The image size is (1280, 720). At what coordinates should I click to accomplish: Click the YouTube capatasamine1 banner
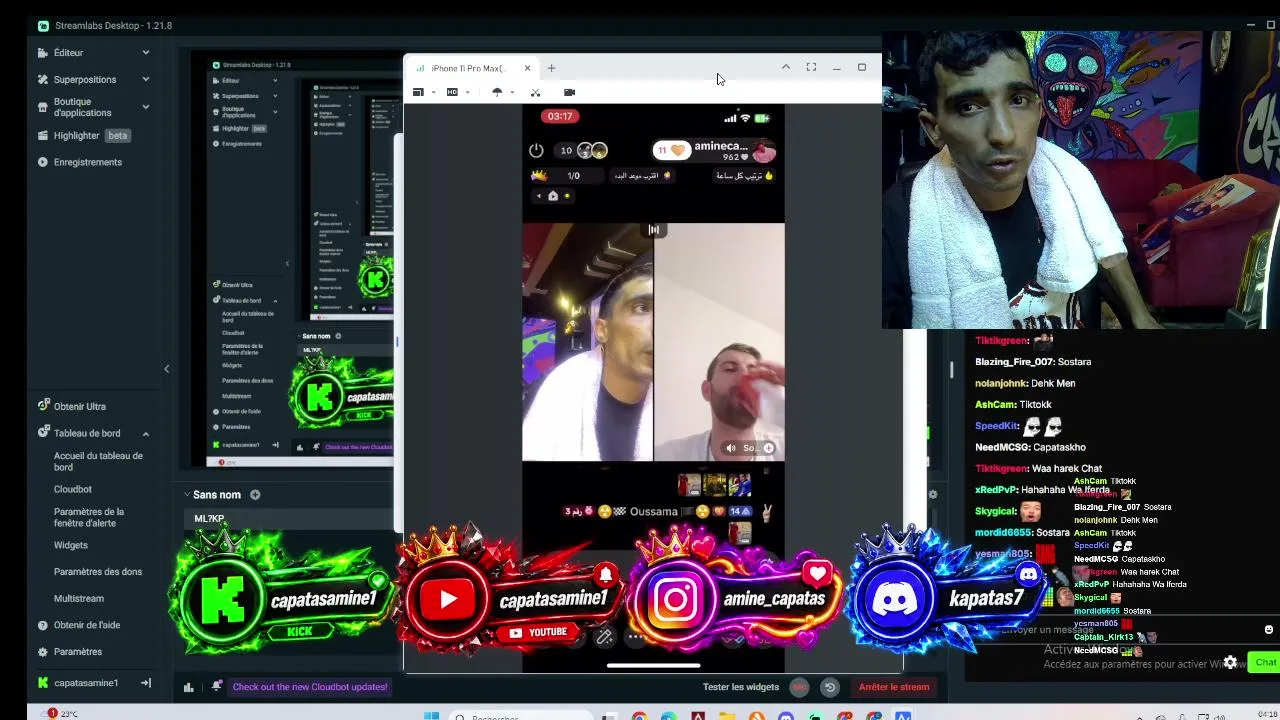click(x=510, y=594)
